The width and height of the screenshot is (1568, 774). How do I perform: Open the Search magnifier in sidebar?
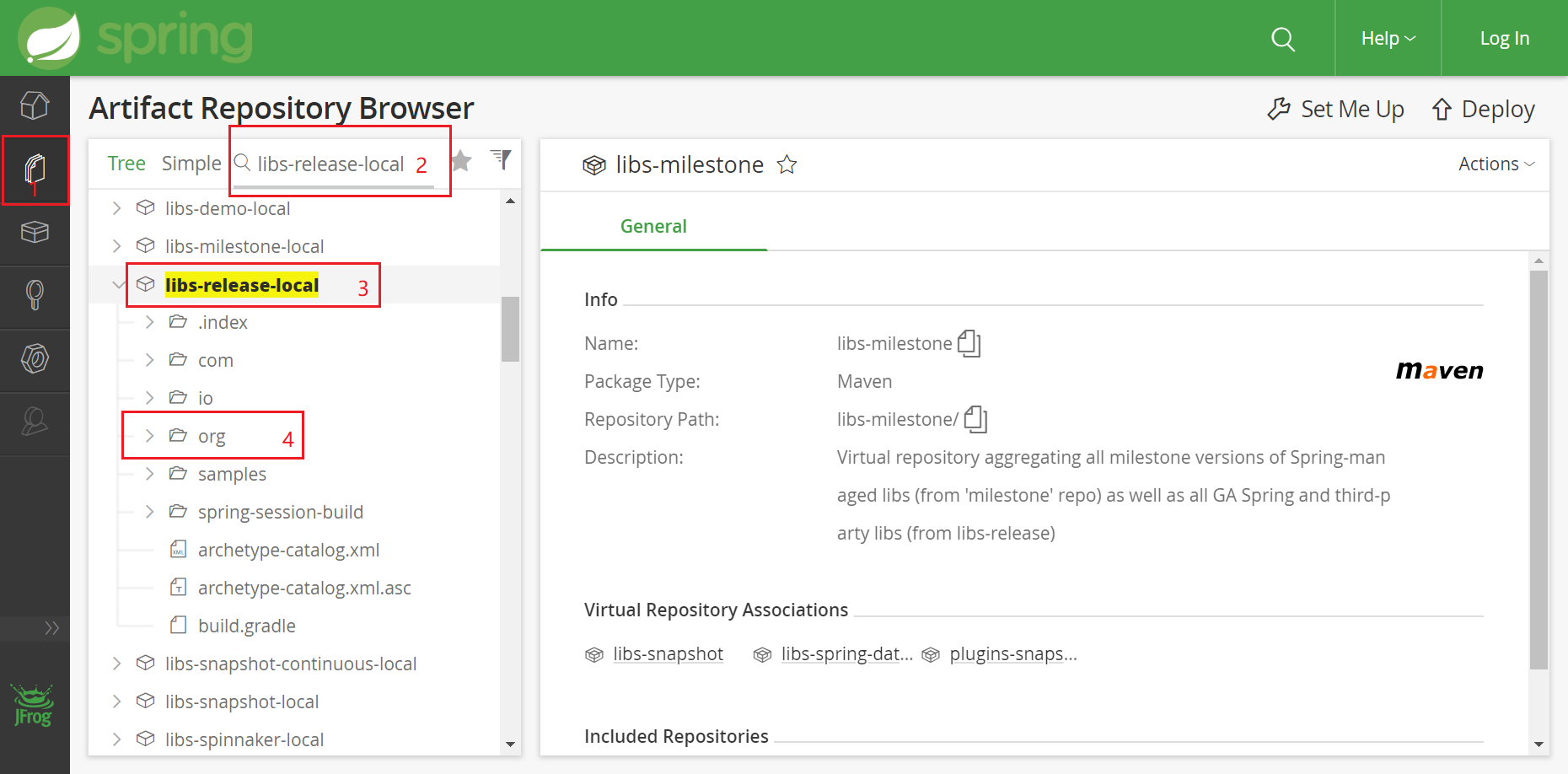coord(35,297)
